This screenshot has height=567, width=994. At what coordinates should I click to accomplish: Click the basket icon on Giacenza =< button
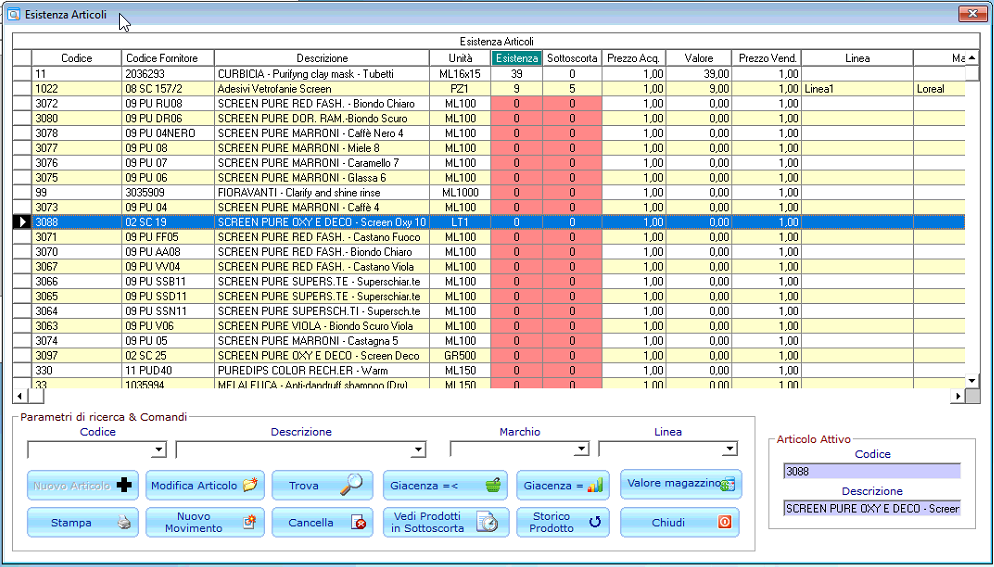tap(493, 485)
